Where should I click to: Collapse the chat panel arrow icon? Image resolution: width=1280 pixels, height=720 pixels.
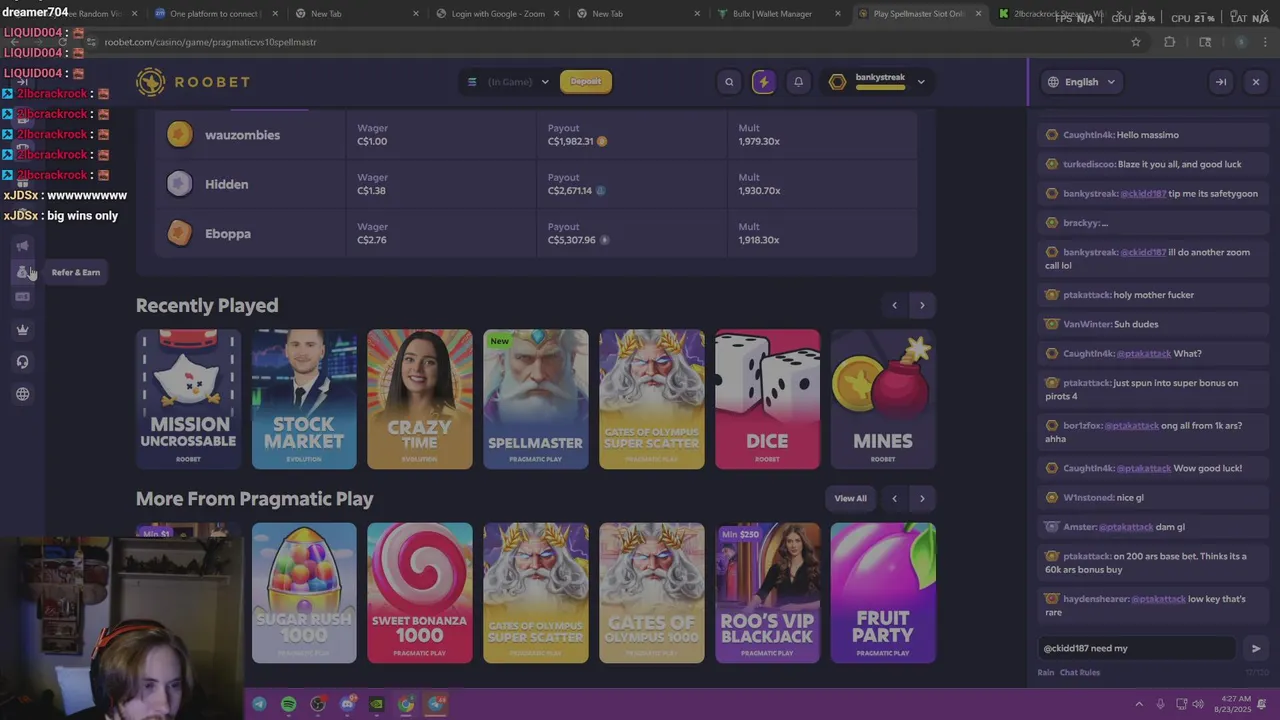1220,82
